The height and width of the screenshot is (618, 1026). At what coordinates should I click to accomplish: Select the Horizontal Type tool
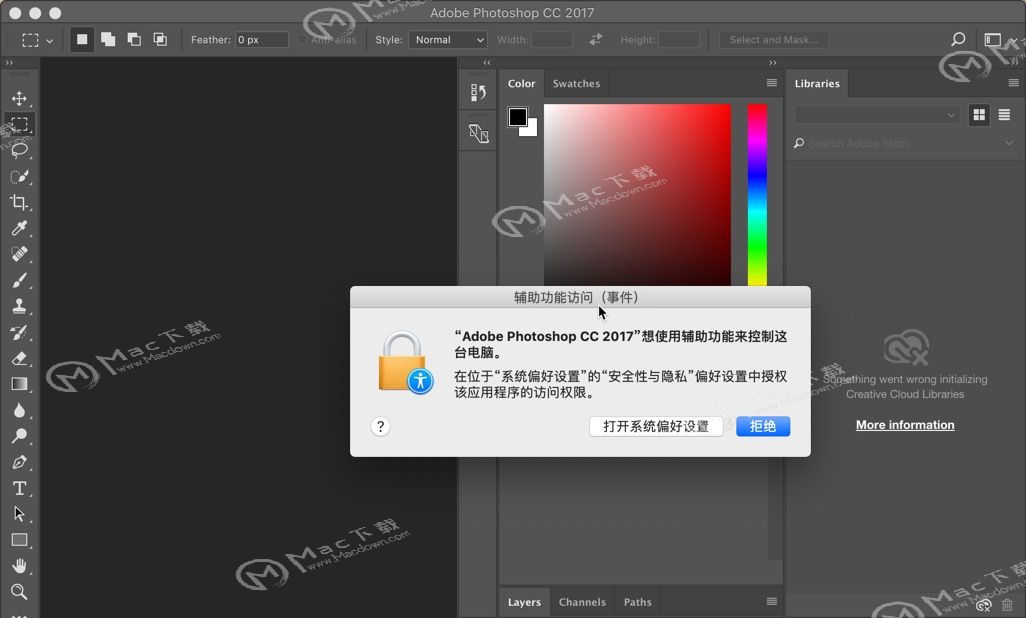[x=19, y=488]
